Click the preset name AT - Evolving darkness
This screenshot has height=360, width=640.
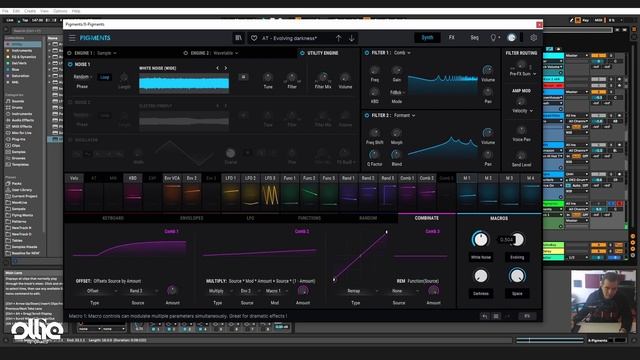(x=289, y=38)
